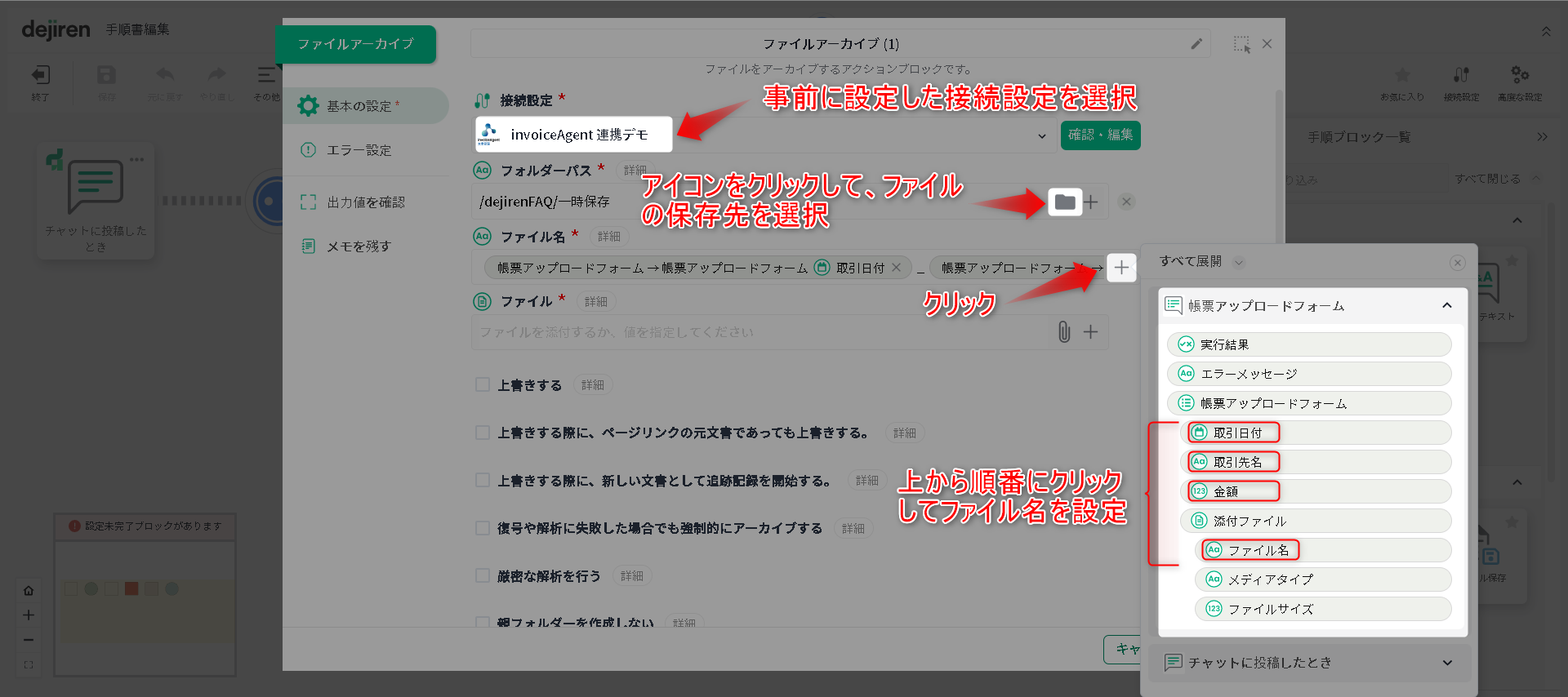Click the home icon in canvas controls

(x=29, y=590)
